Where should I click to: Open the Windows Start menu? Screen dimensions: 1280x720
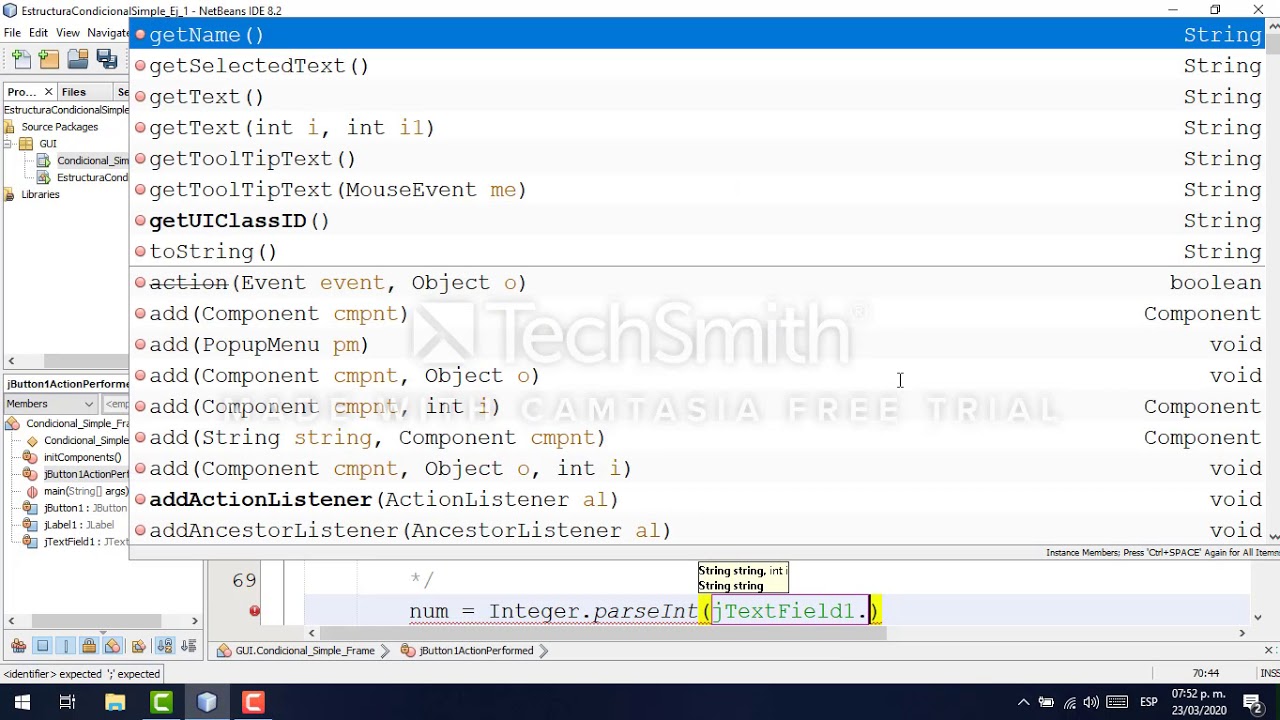click(22, 702)
